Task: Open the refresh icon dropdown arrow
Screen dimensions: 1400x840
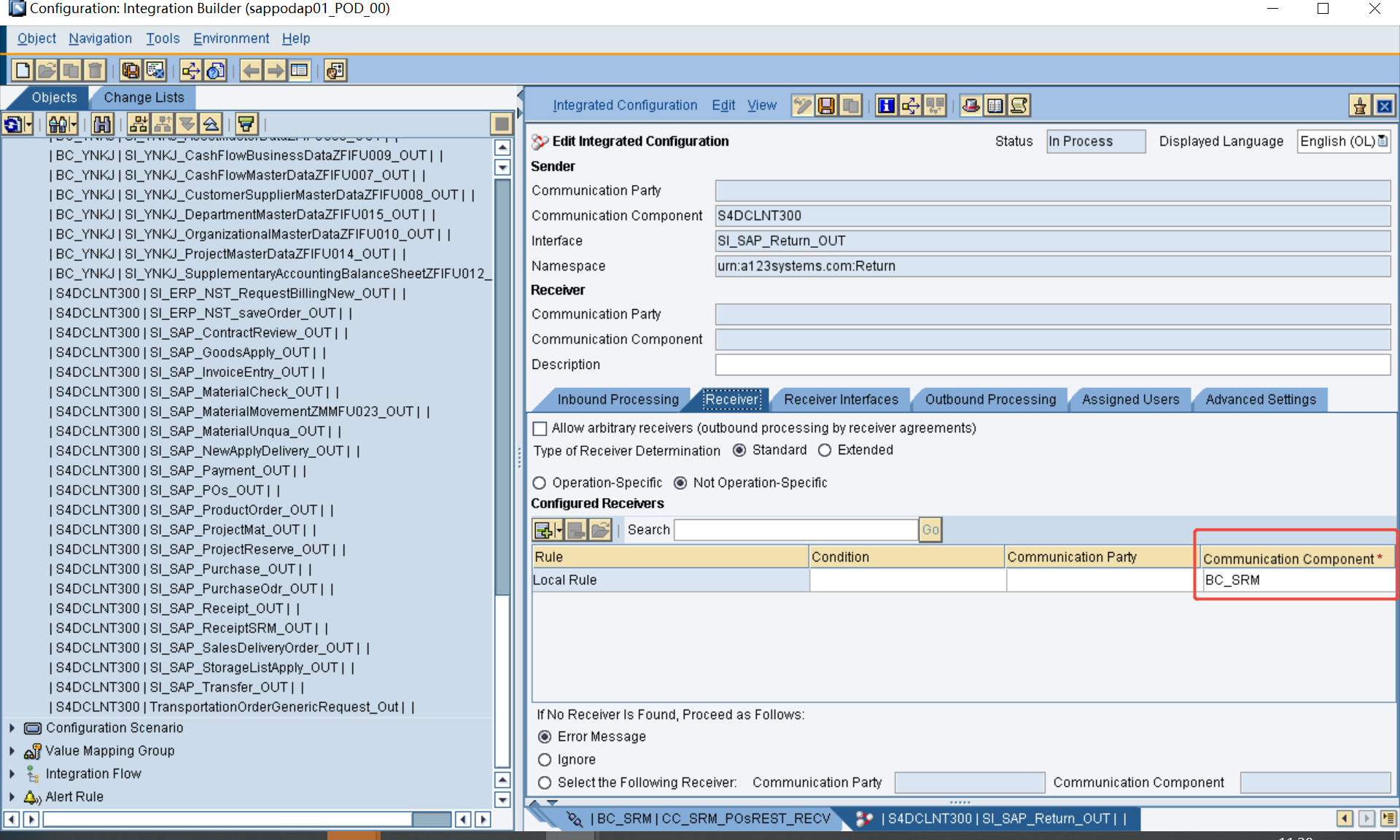Action: pos(28,124)
